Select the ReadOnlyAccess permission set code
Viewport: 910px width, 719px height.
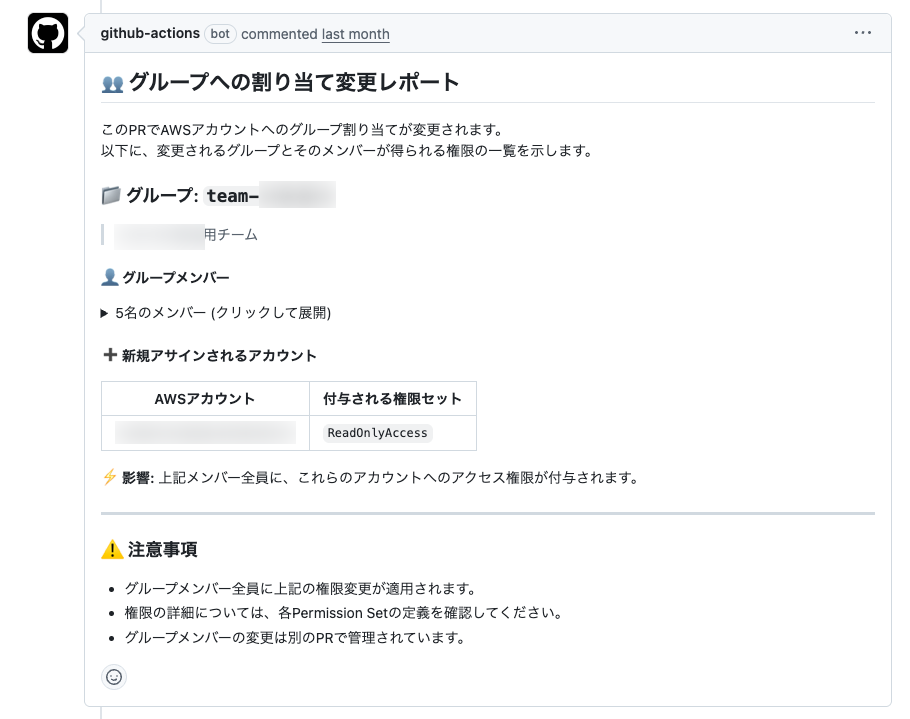pos(377,433)
